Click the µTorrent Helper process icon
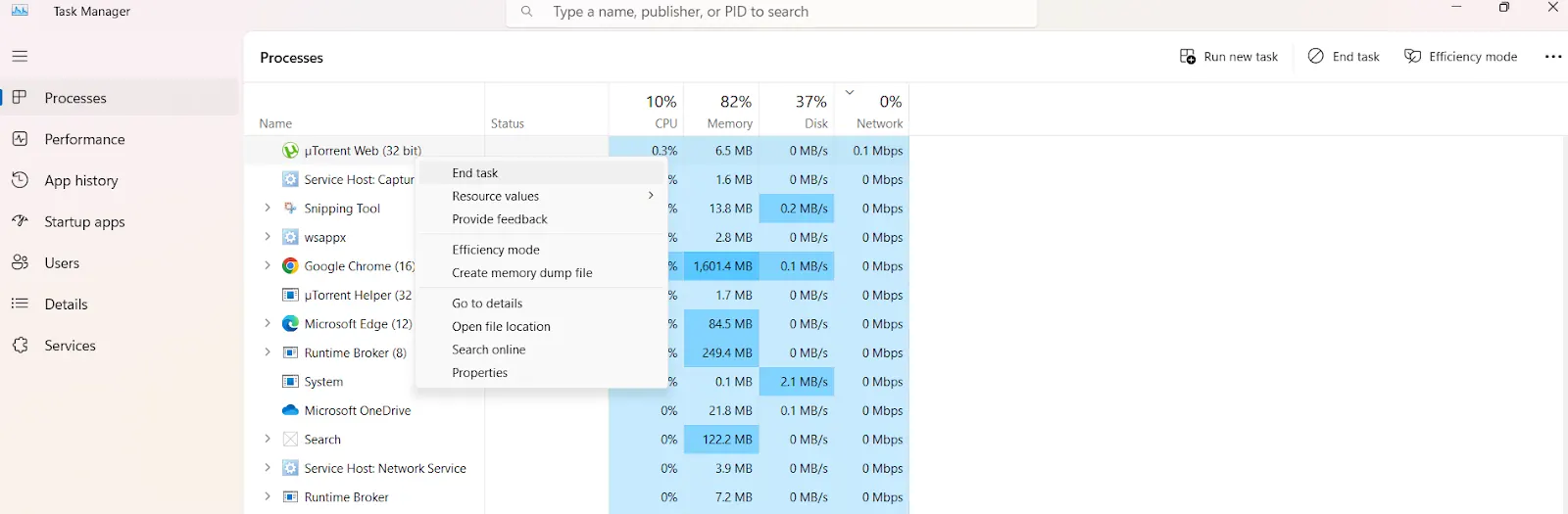1568x514 pixels. pyautogui.click(x=290, y=295)
